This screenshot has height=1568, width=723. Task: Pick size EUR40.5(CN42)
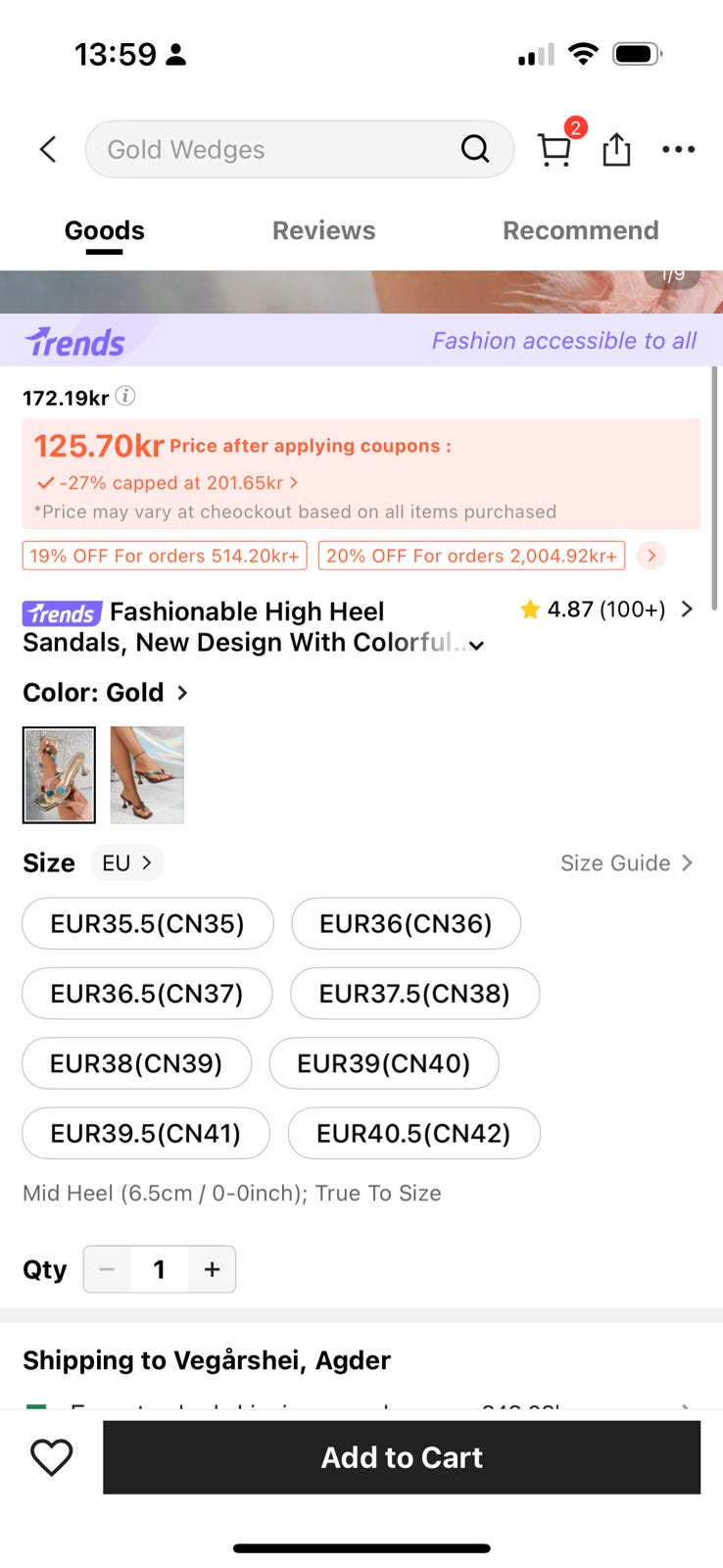tap(413, 1133)
